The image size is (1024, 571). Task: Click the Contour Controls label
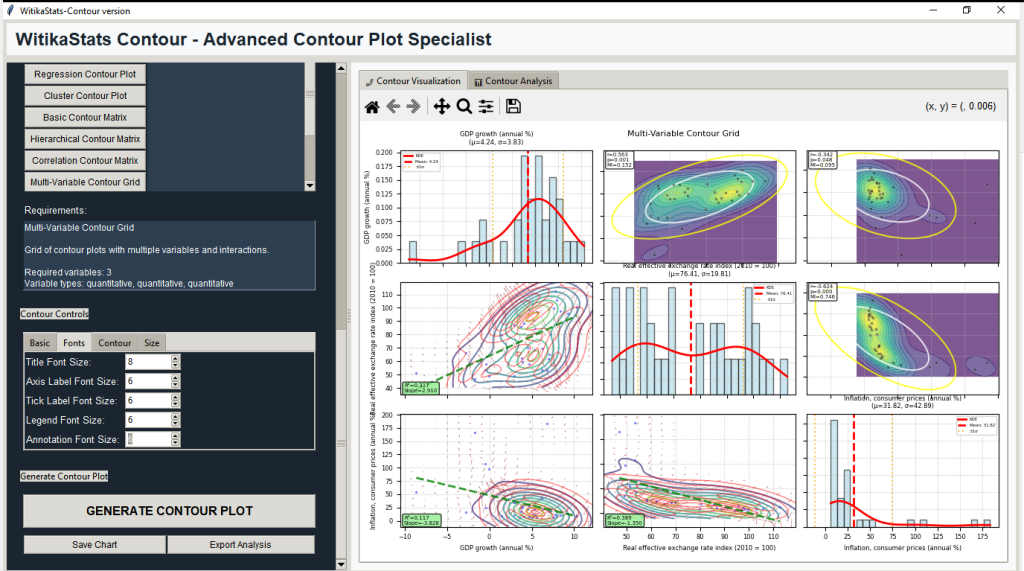tap(54, 314)
